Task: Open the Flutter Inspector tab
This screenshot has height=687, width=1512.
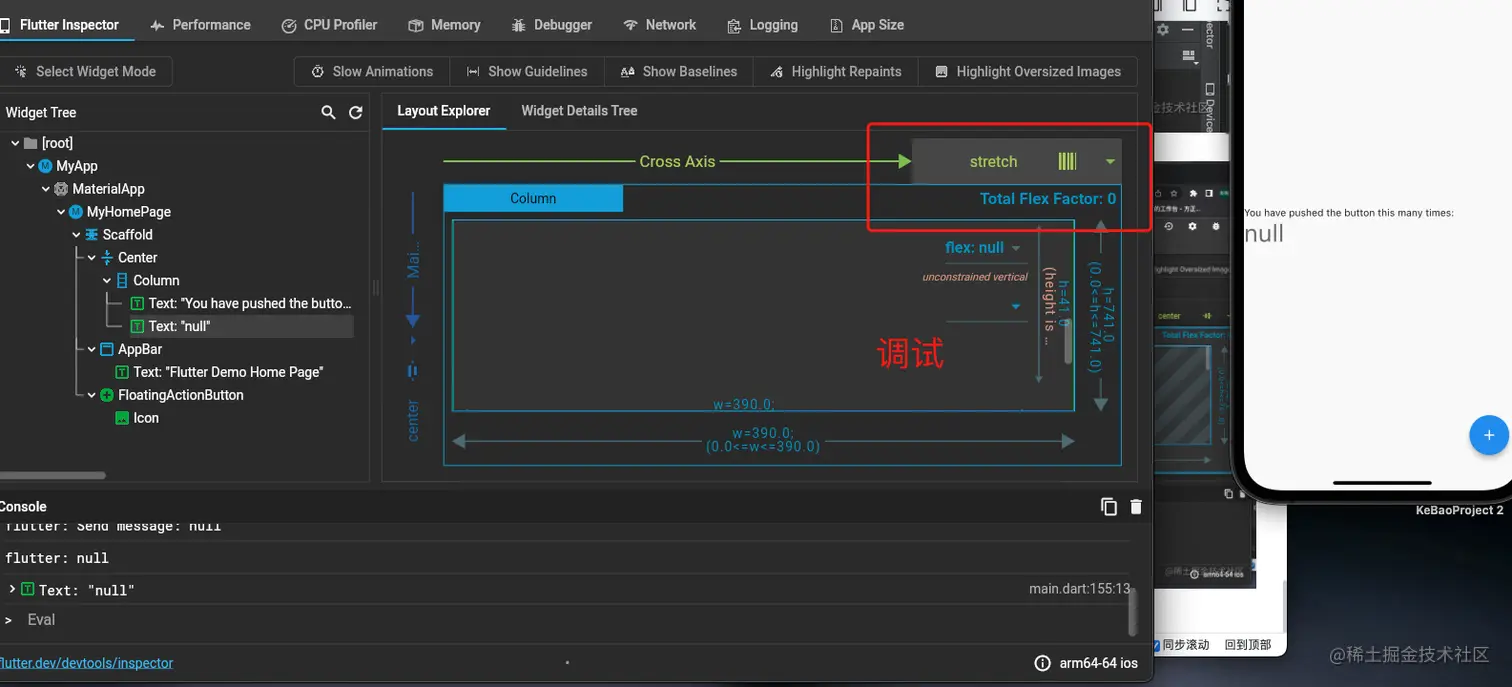Action: point(60,25)
